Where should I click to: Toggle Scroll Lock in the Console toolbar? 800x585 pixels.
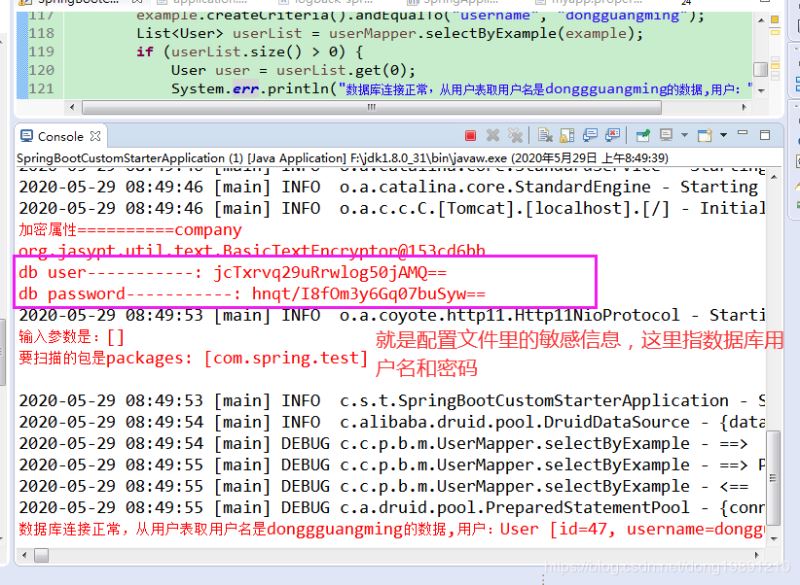[x=567, y=136]
